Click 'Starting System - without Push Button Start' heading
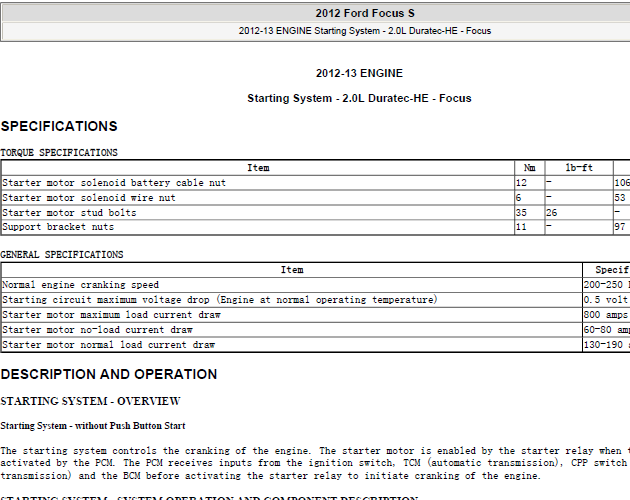Viewport: 630px width, 500px height. pos(93,426)
